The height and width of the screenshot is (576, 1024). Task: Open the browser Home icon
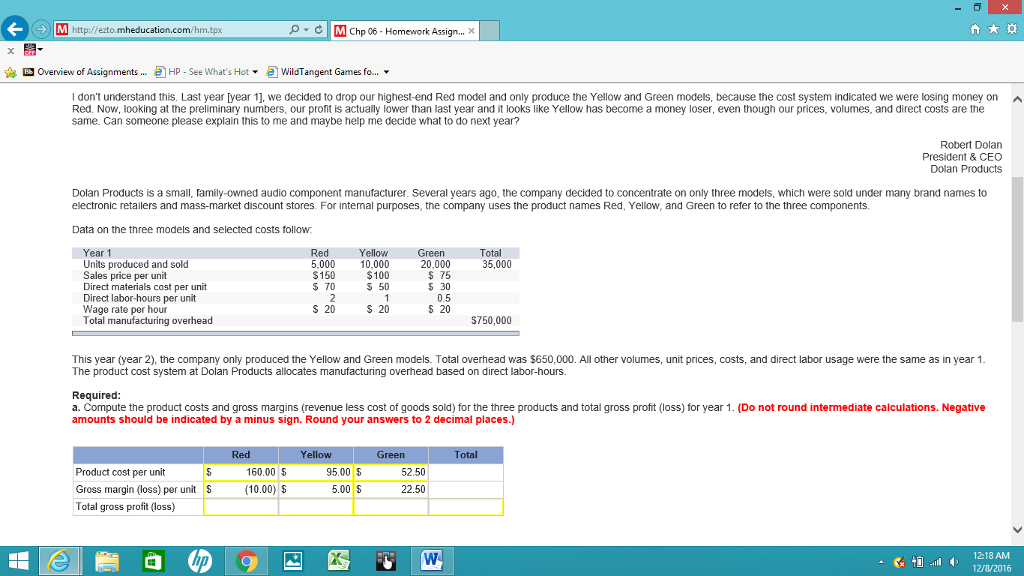[975, 29]
